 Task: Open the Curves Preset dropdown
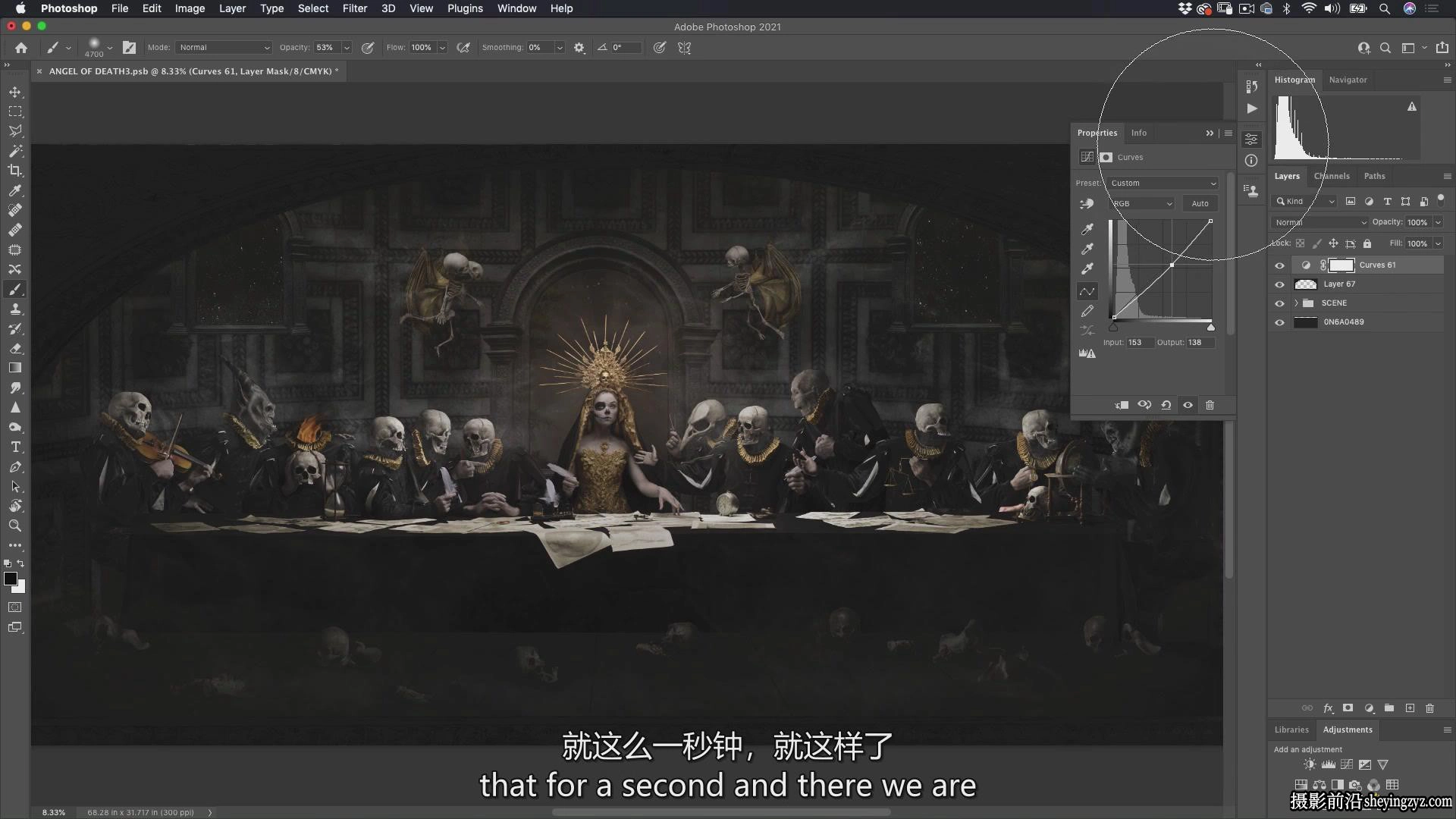tap(1163, 184)
